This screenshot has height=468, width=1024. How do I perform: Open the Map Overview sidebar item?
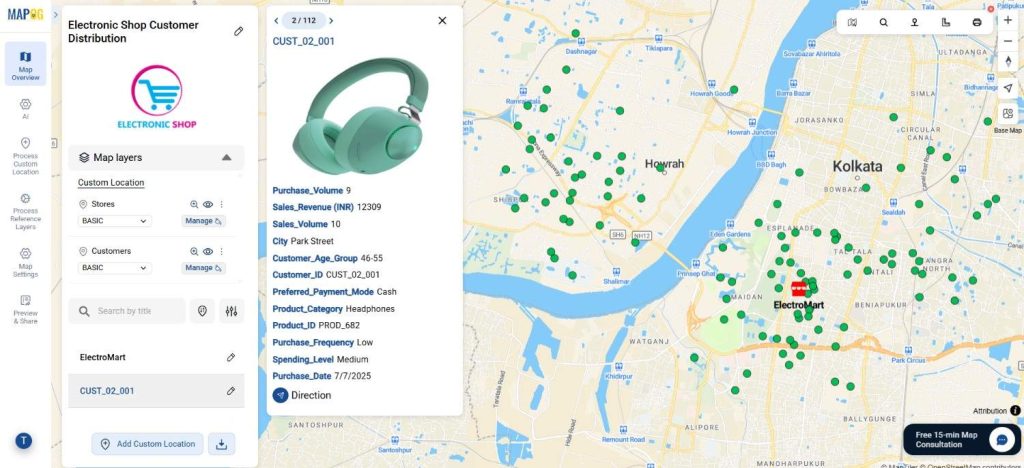pos(25,64)
